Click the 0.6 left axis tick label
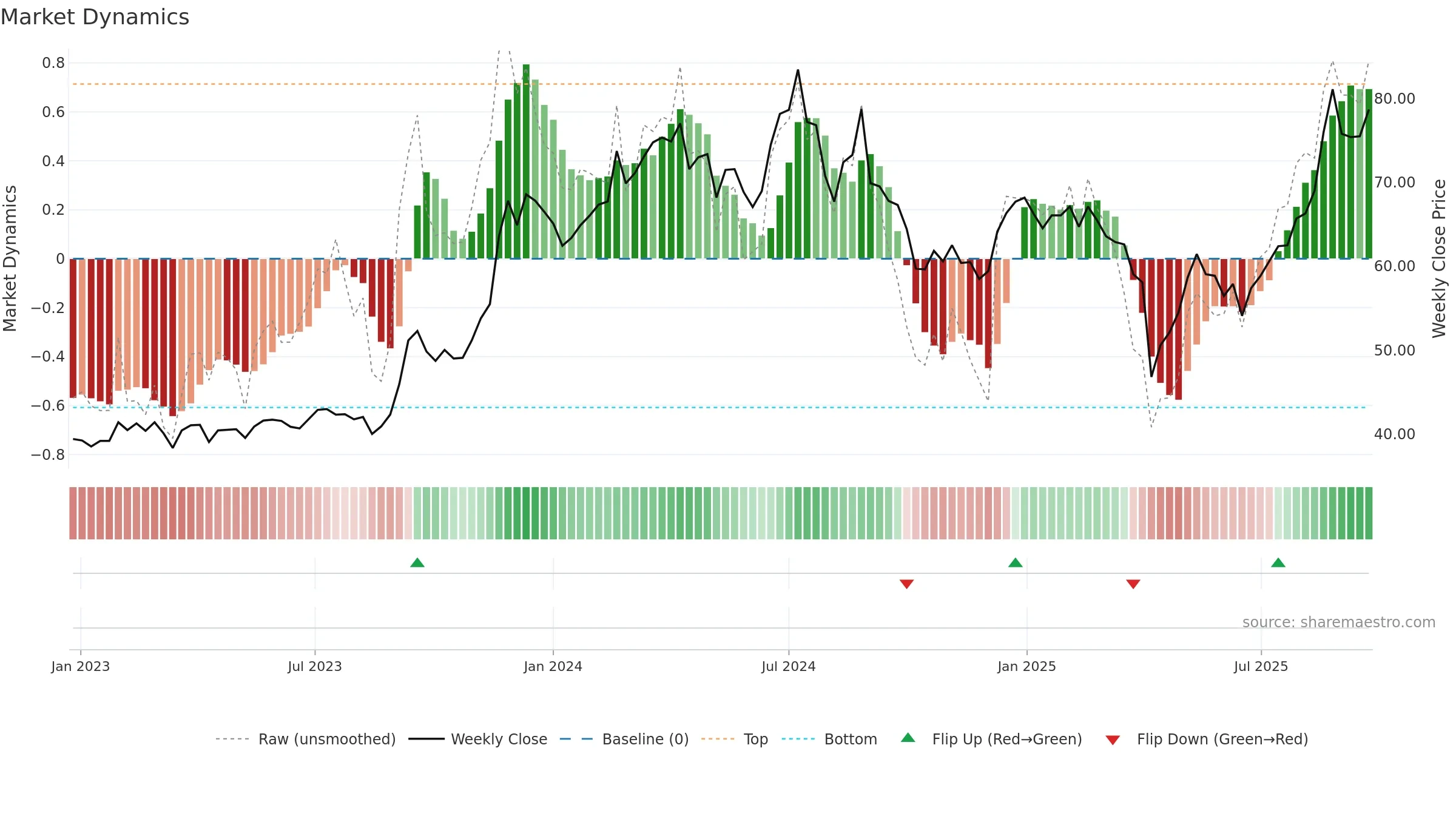The height and width of the screenshot is (819, 1456). [53, 112]
